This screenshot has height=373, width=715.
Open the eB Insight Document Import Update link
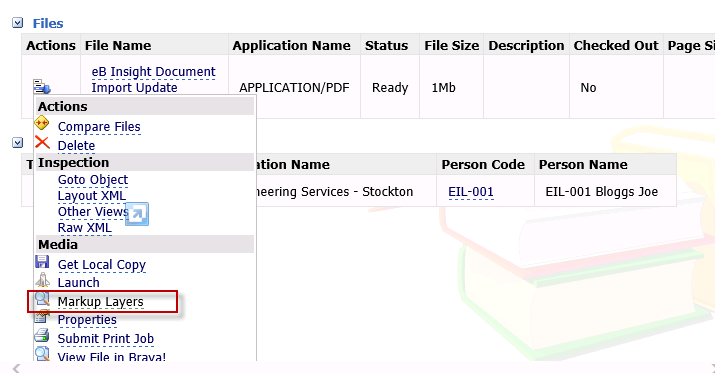[153, 79]
